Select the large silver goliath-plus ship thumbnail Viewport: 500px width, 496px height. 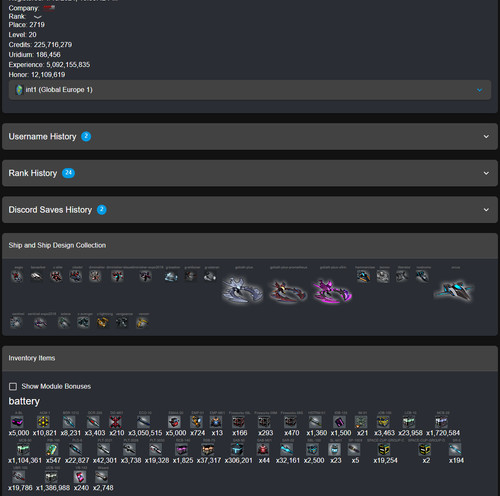(x=242, y=290)
